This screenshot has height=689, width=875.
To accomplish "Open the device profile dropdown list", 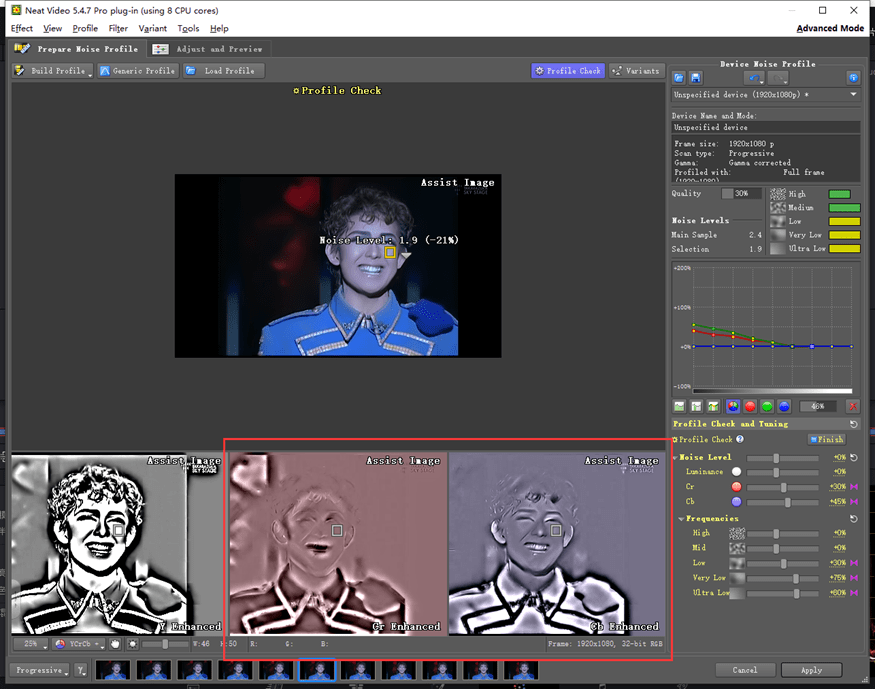I will (853, 94).
